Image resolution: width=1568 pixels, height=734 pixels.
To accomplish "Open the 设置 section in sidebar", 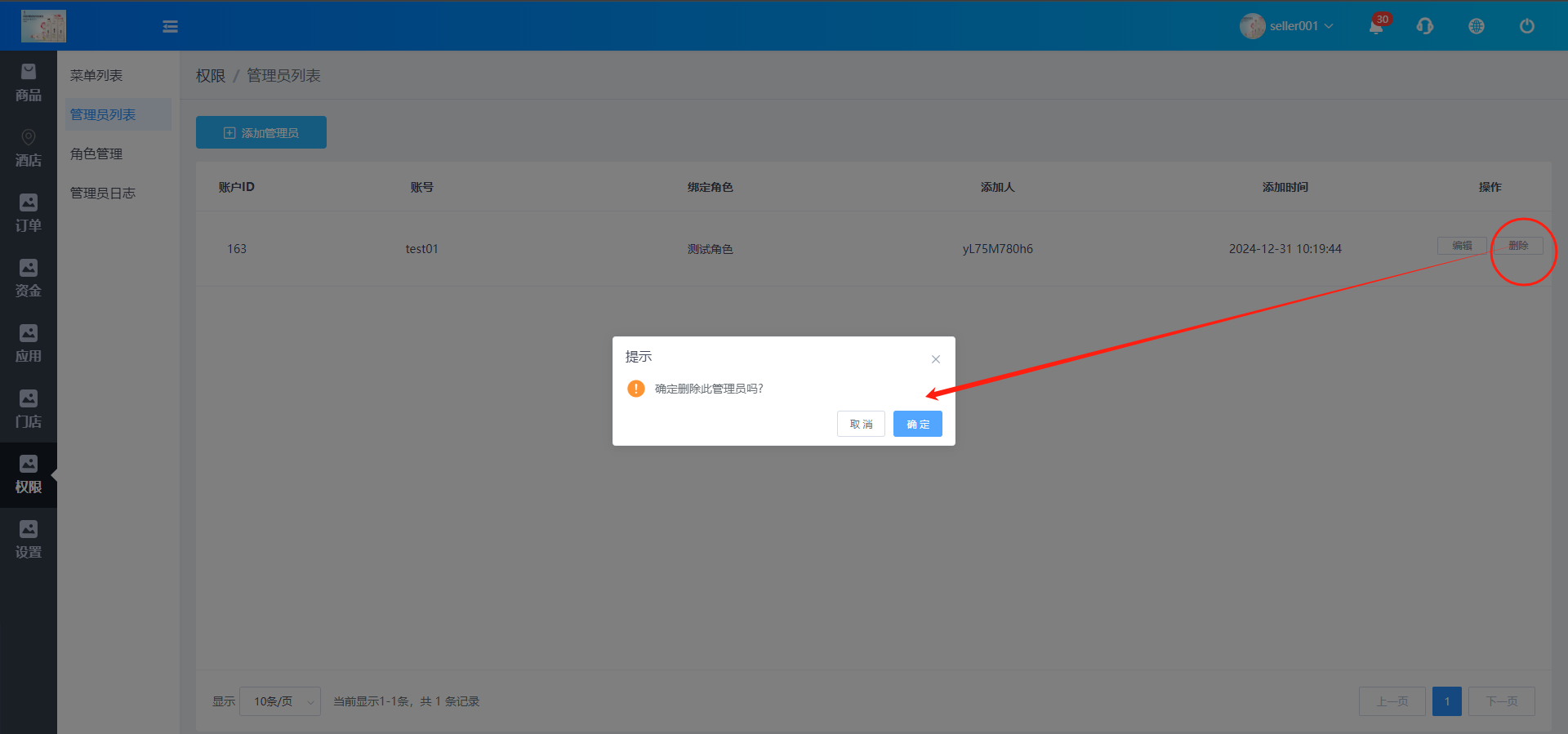I will click(29, 540).
